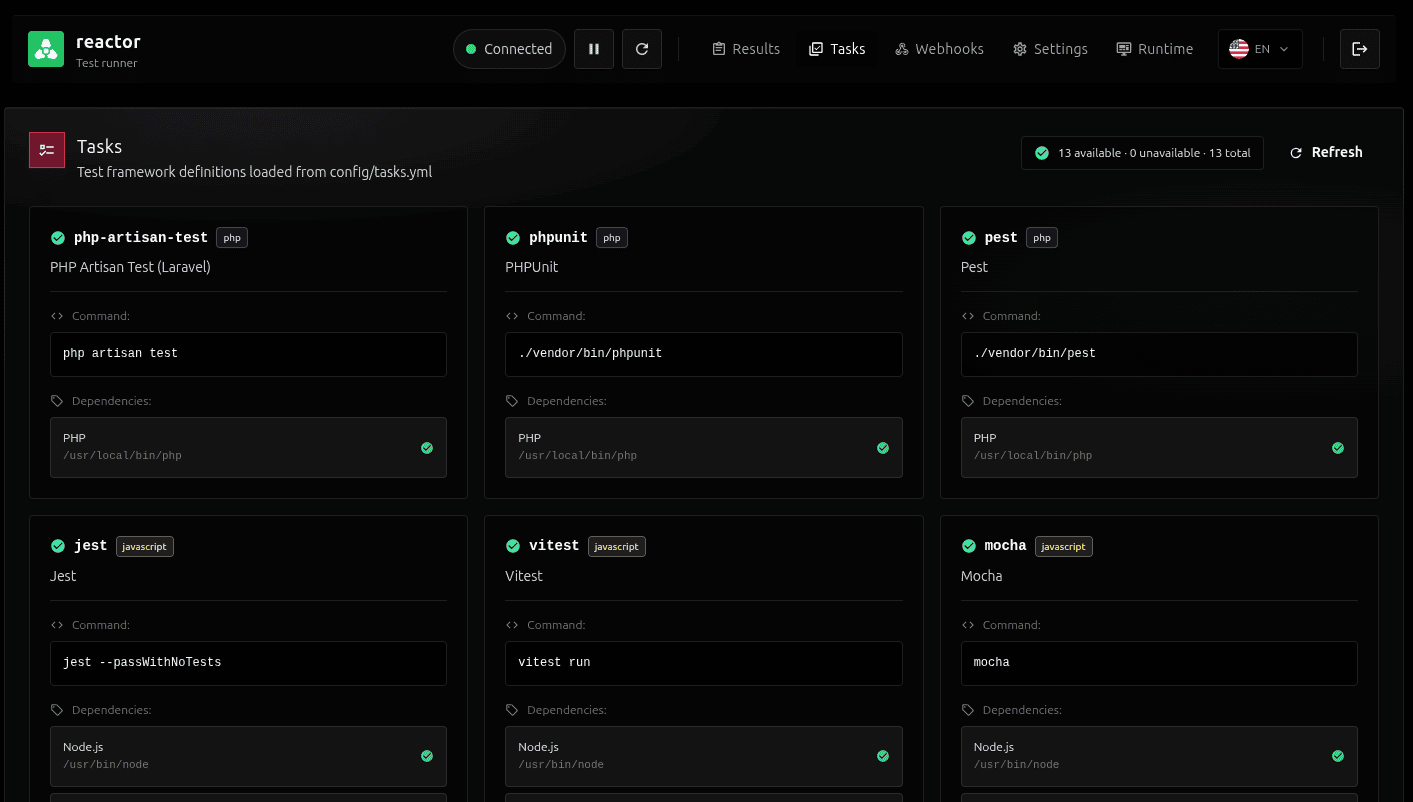
Task: Click the code icon beside jest Command label
Action: pos(57,625)
